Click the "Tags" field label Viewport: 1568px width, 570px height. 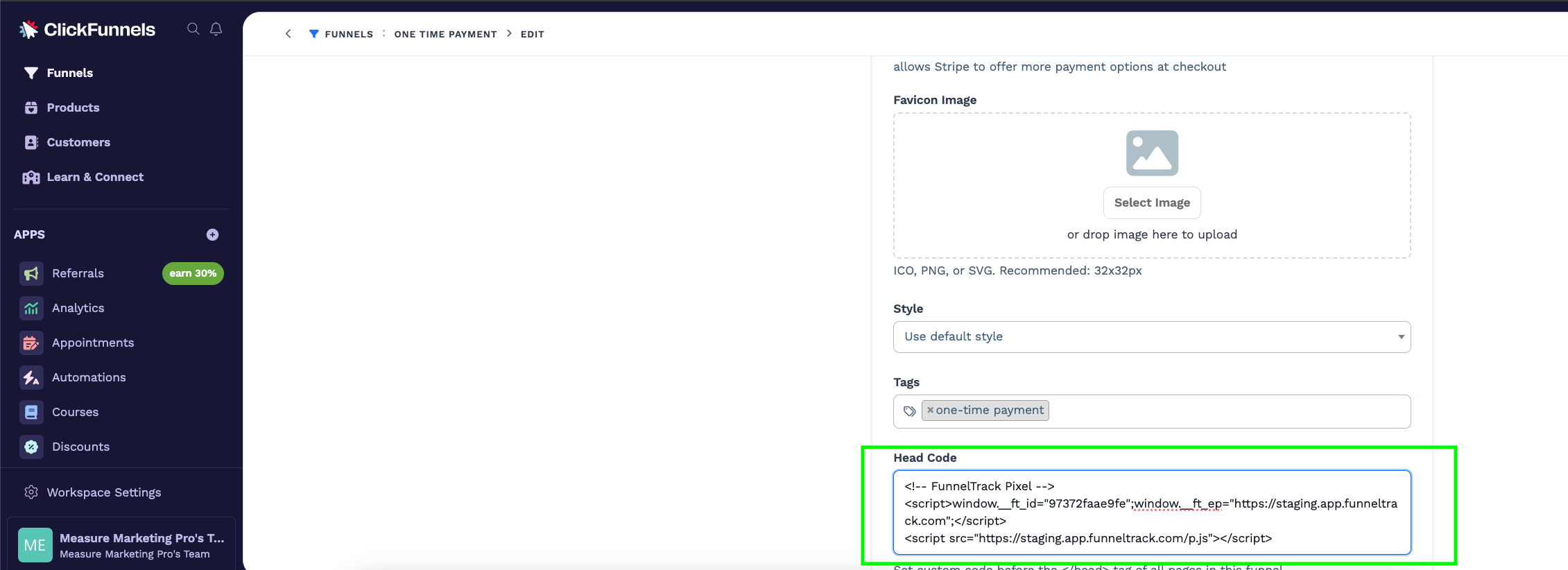(x=906, y=382)
